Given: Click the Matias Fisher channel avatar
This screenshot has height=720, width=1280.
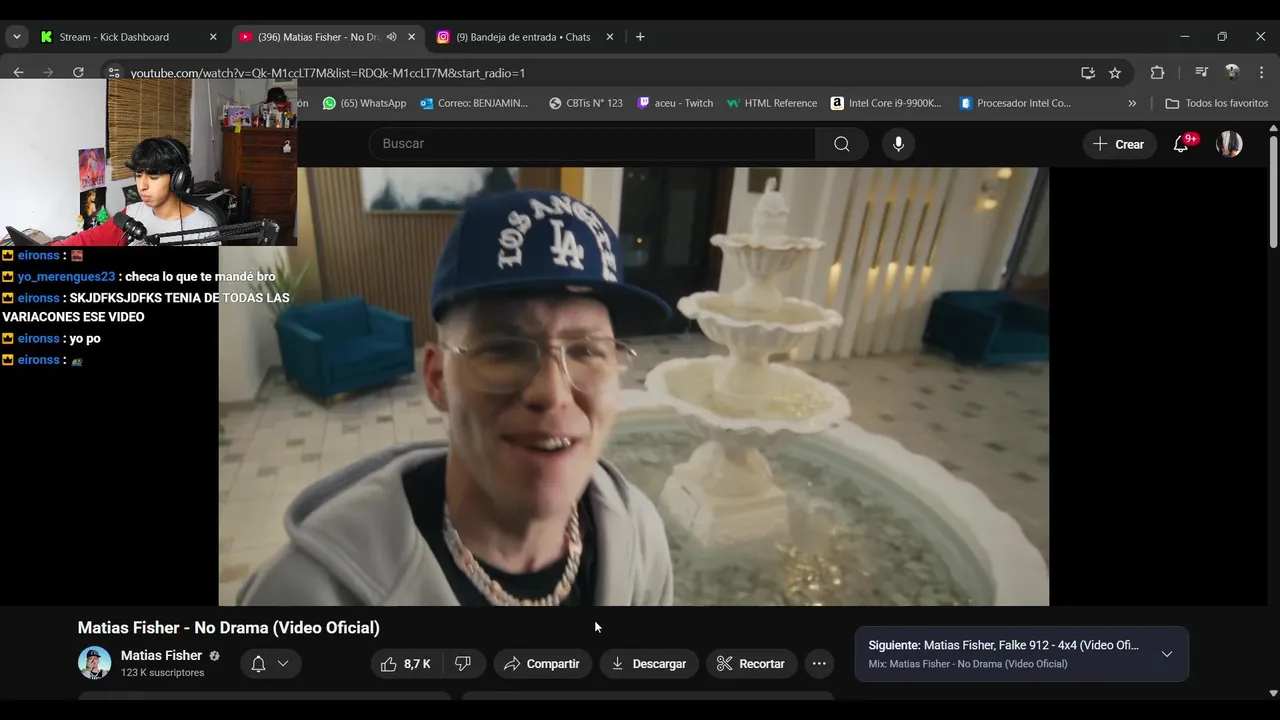Looking at the screenshot, I should [x=95, y=663].
